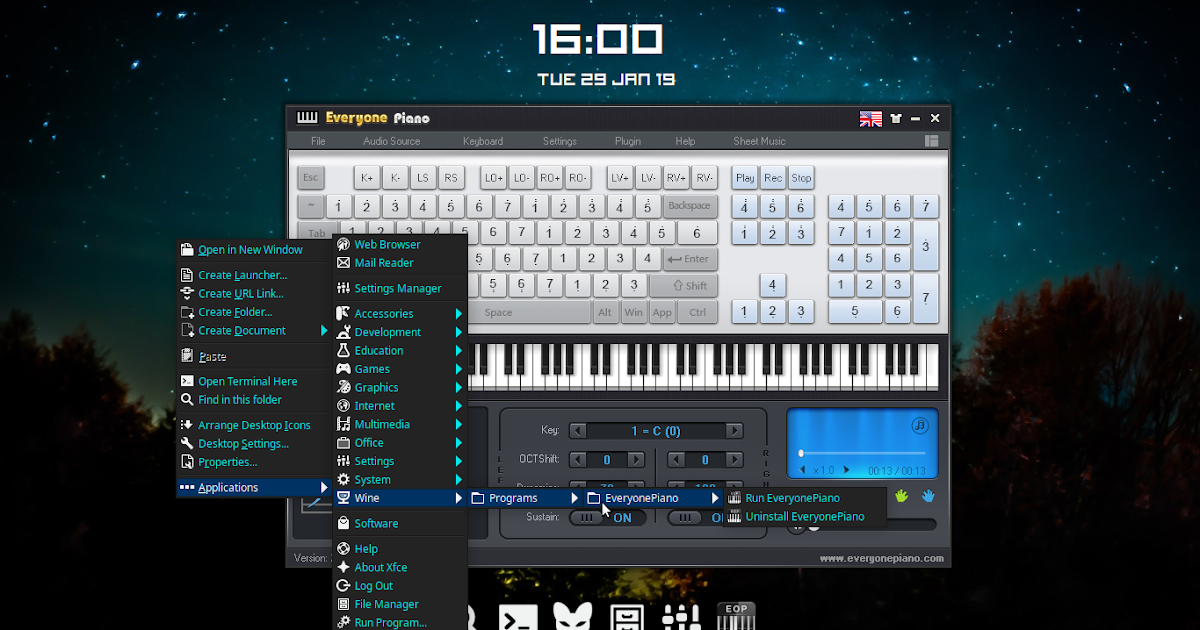The image size is (1200, 630).
Task: Click the LS button
Action: tap(423, 178)
